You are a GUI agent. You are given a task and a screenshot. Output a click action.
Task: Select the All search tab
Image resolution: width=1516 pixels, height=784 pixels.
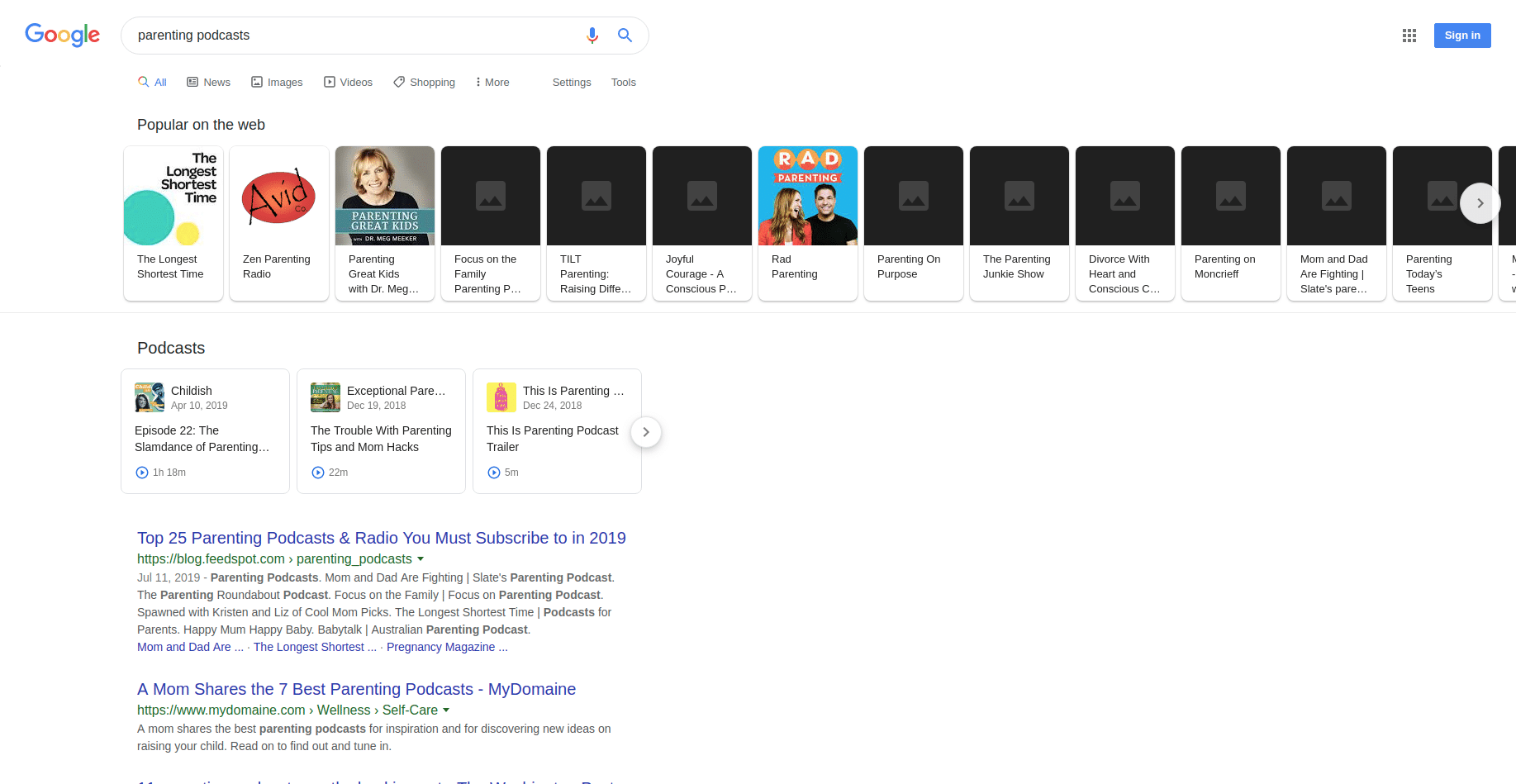coord(152,82)
